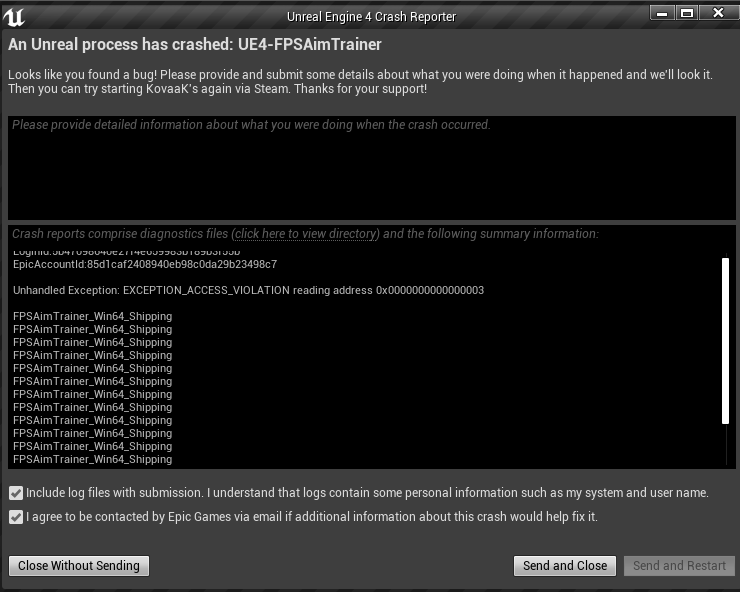
Task: Click the first FPSAimTrainer_Win64_Shipping stack entry
Action: click(x=92, y=316)
